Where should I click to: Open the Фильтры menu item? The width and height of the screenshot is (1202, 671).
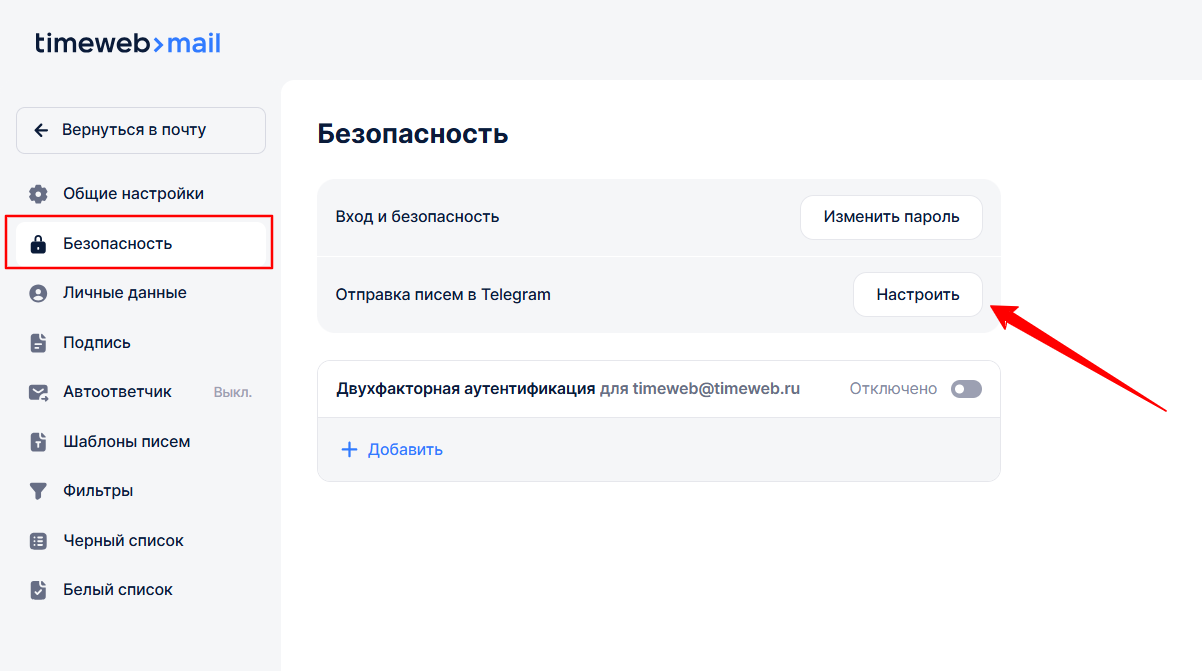point(98,491)
